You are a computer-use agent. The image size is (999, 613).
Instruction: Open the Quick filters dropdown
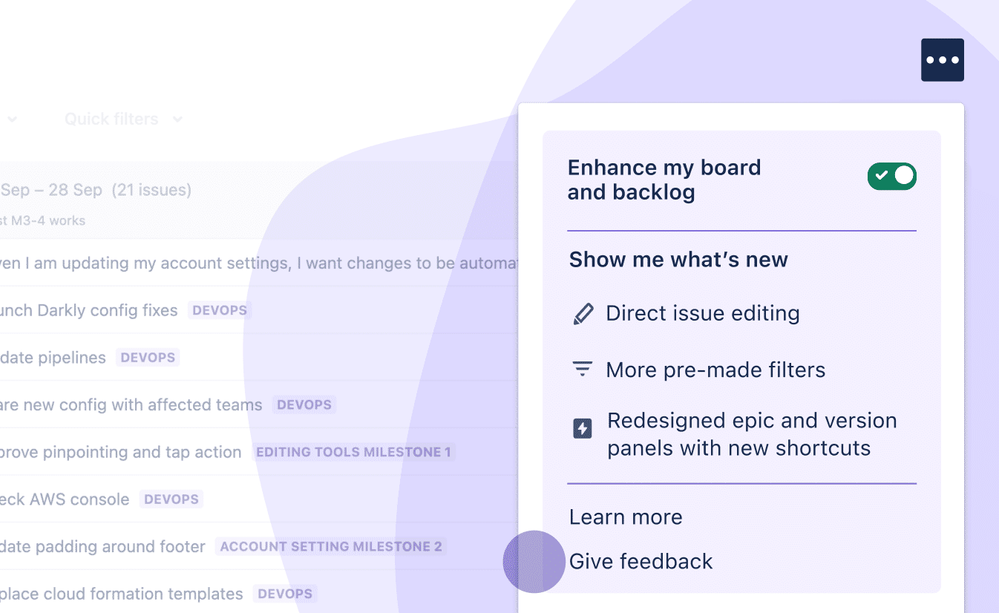click(111, 119)
